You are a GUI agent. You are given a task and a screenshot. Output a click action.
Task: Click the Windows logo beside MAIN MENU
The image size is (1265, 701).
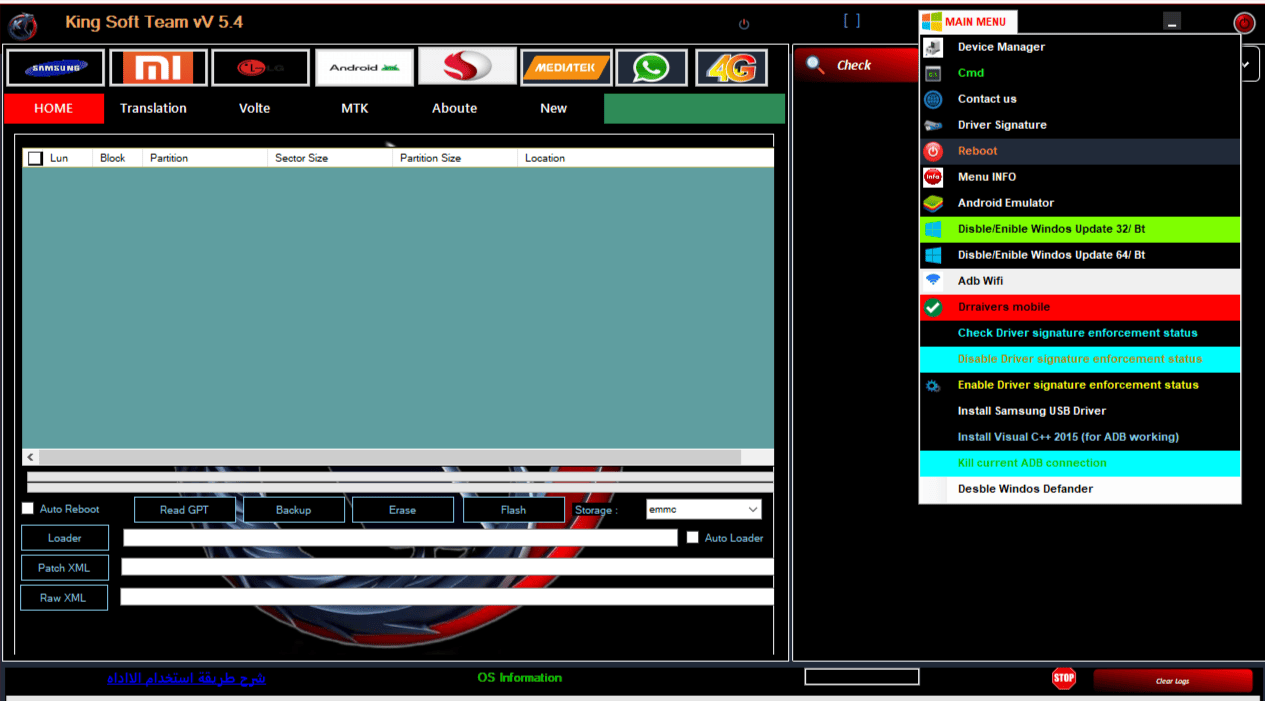click(x=931, y=21)
